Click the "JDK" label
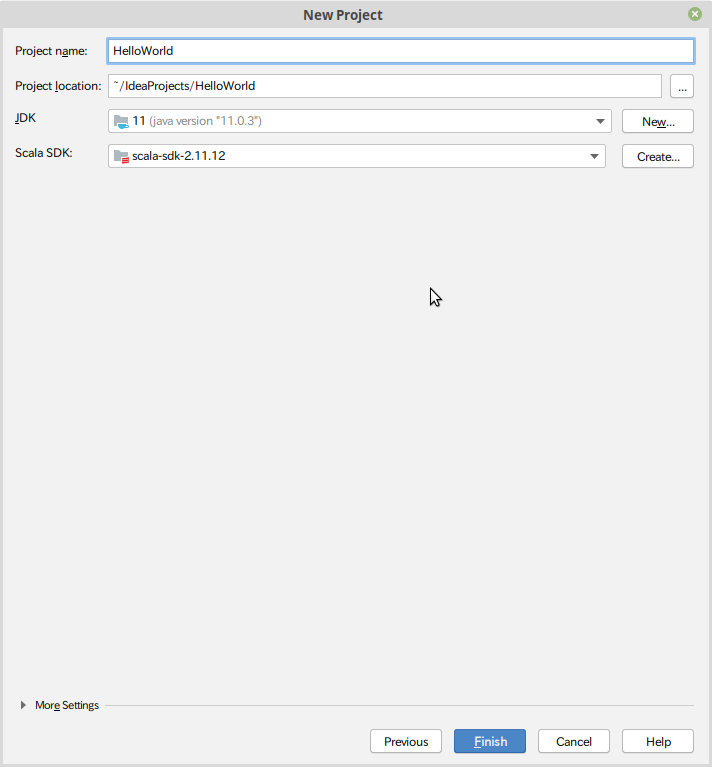 [x=25, y=118]
